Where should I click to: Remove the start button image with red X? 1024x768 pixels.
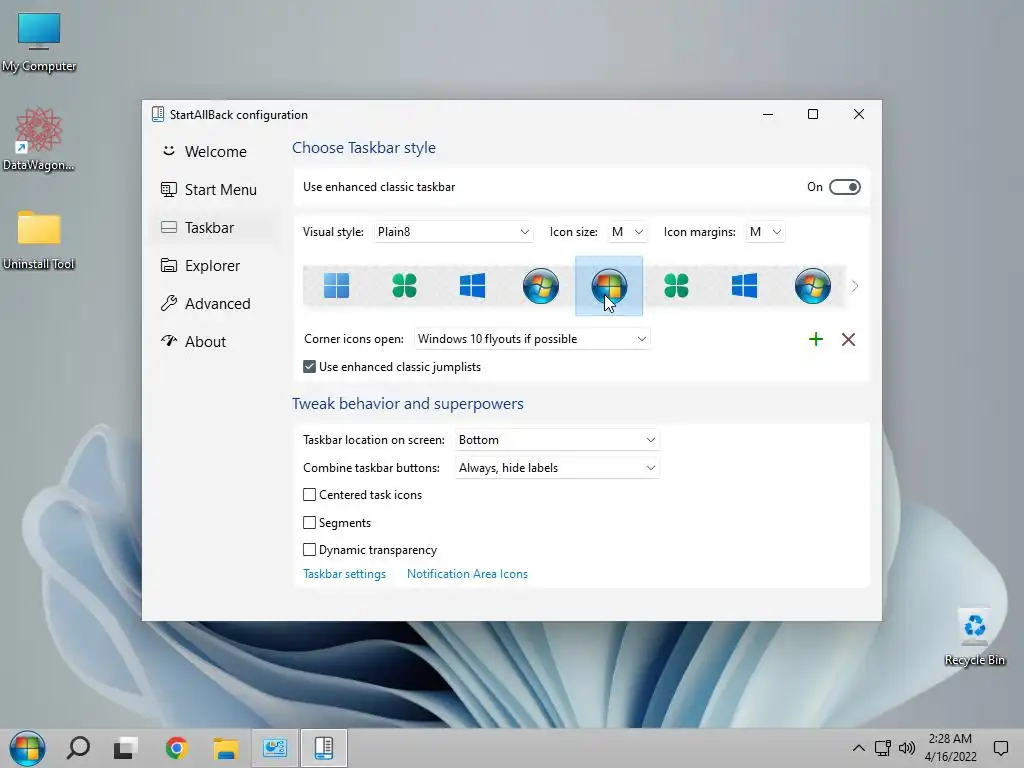[x=848, y=339]
